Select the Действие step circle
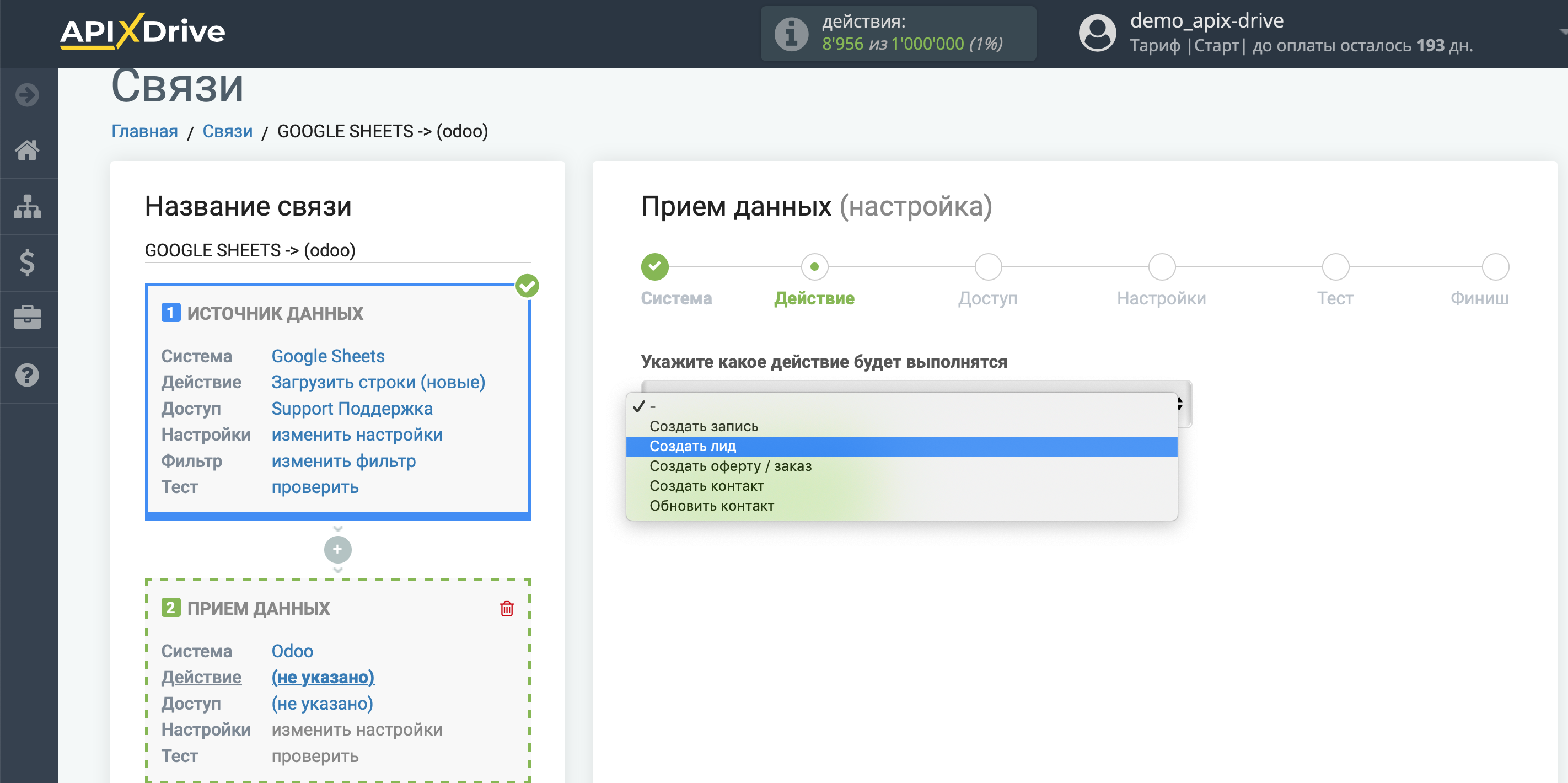Image resolution: width=1568 pixels, height=783 pixels. click(814, 267)
